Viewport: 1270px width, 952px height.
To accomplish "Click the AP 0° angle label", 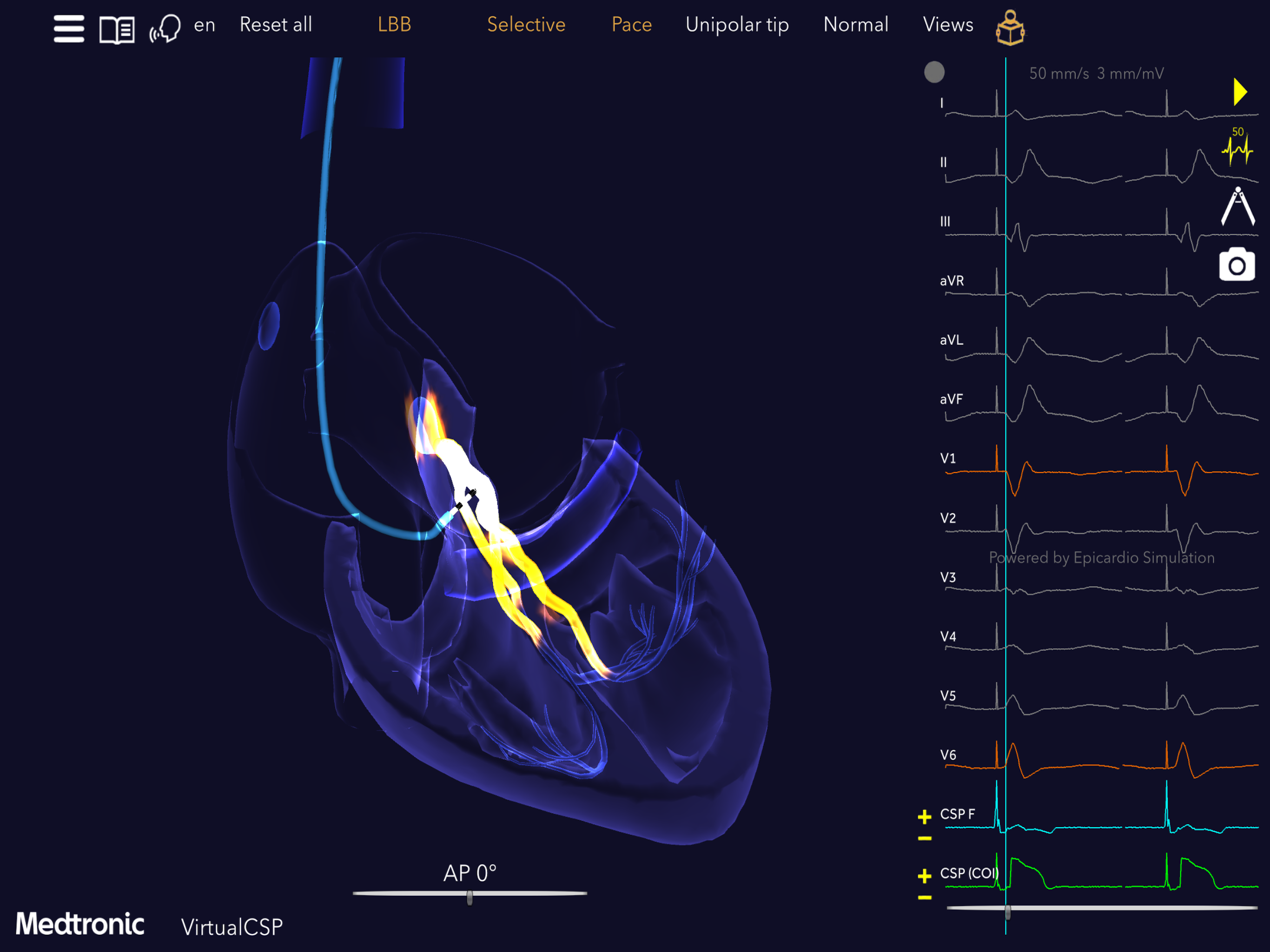I will coord(470,873).
